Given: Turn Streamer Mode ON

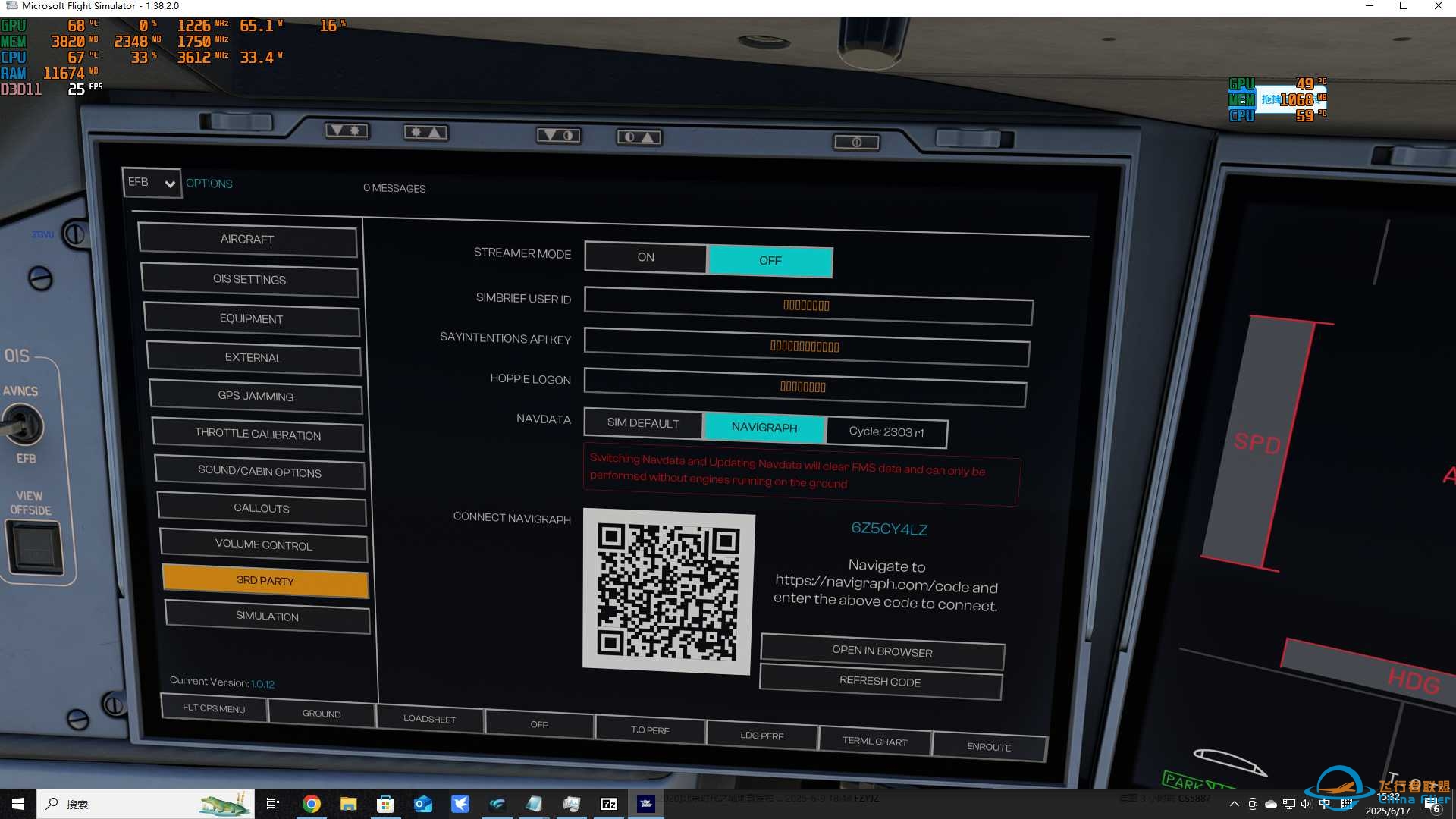Looking at the screenshot, I should tap(645, 257).
